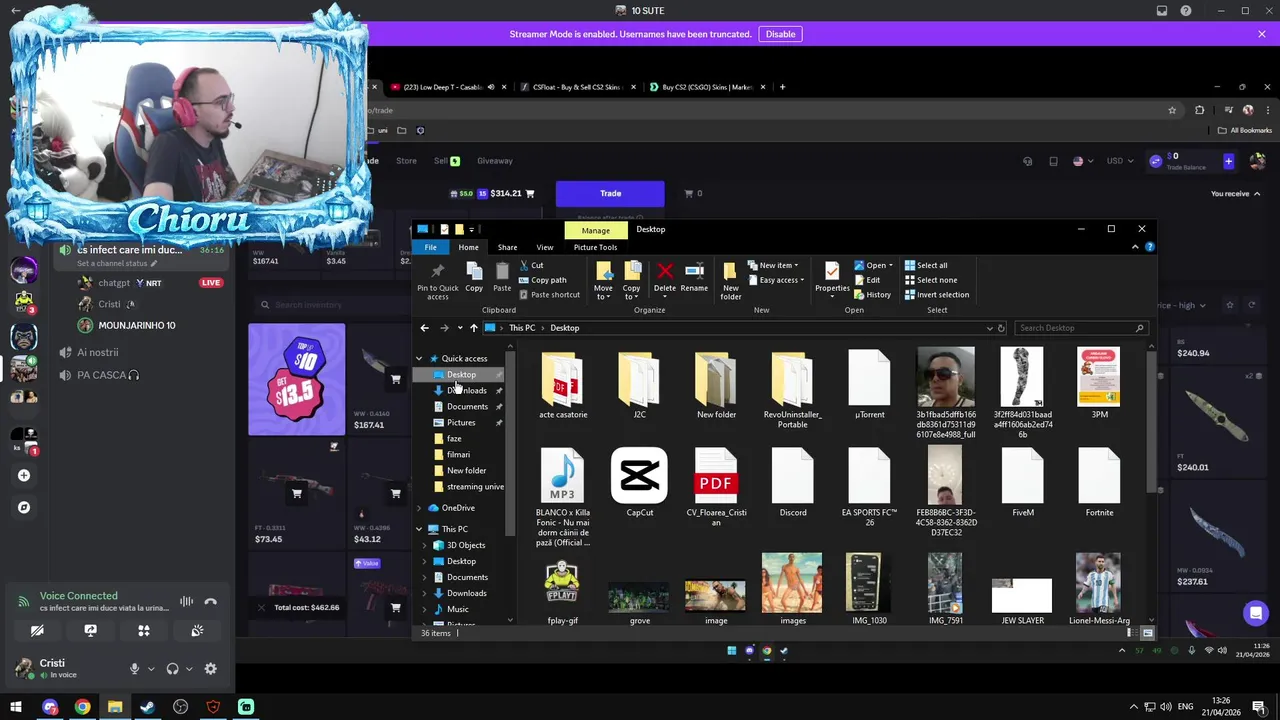Deafen Discord headphones
The image size is (1280, 720).
click(173, 669)
